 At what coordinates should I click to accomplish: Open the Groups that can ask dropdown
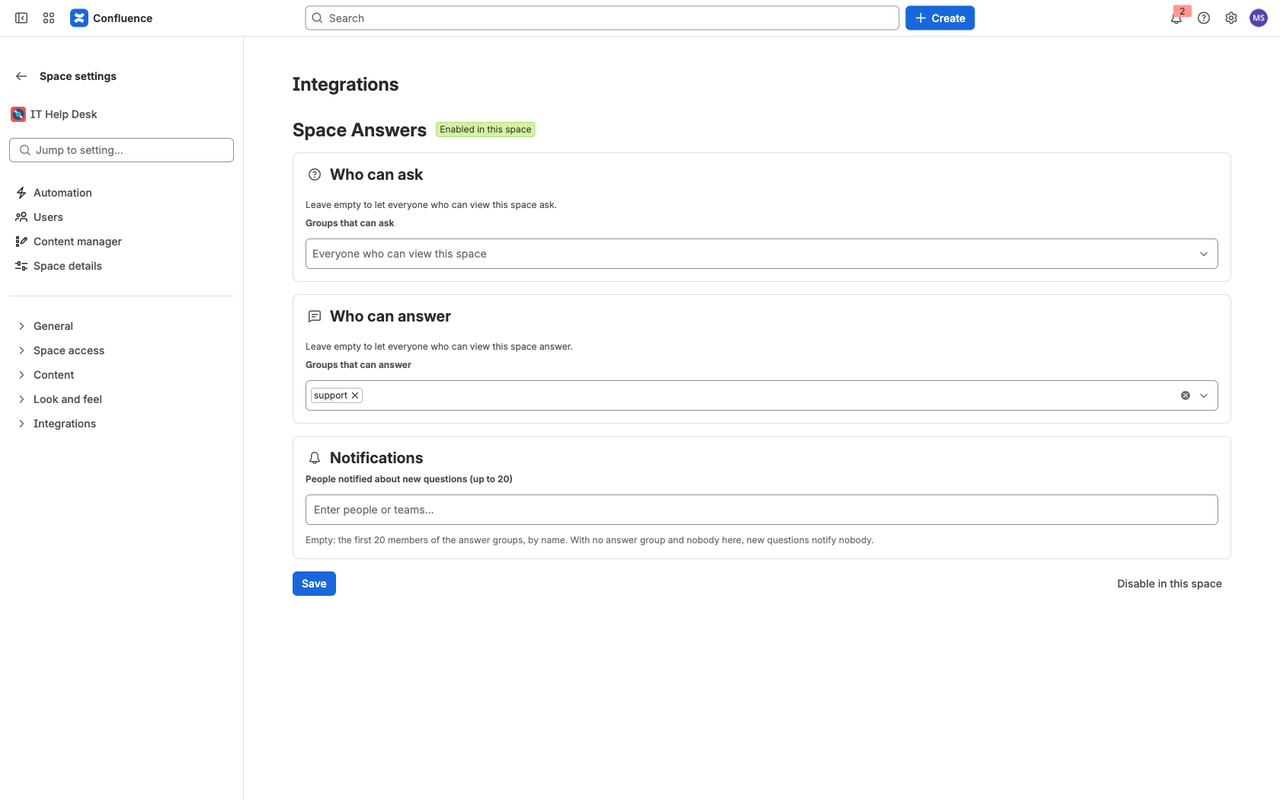(x=761, y=253)
